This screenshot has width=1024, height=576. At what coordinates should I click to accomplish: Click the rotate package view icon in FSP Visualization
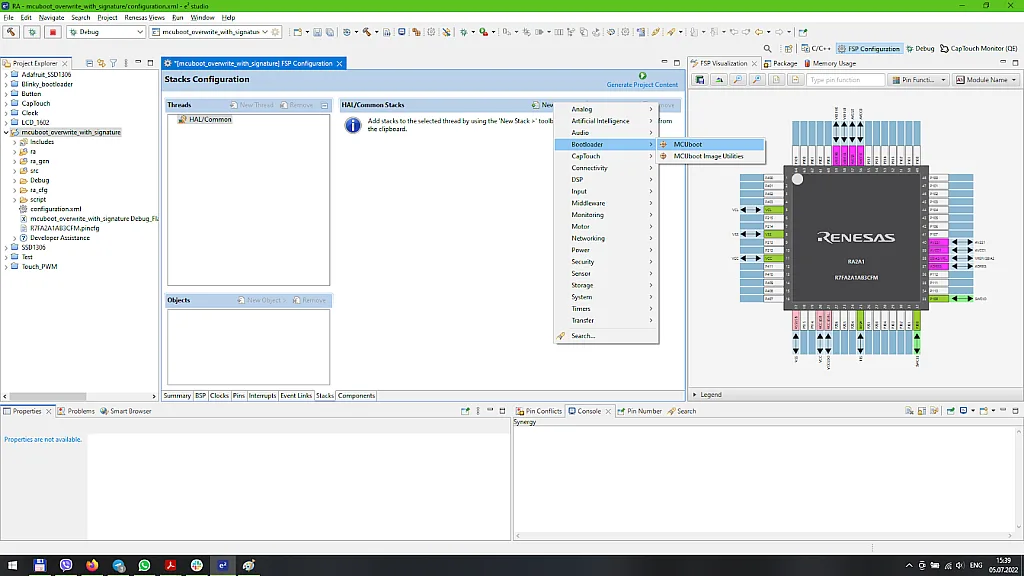coord(719,79)
